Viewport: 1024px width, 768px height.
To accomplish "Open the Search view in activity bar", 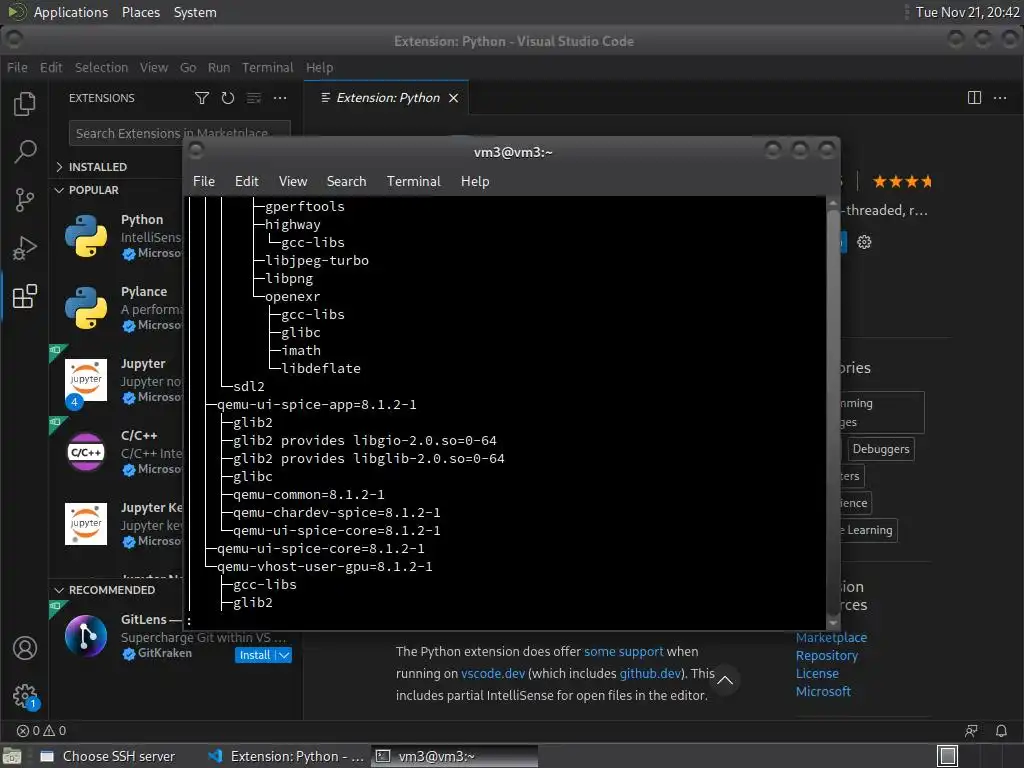I will (x=25, y=152).
